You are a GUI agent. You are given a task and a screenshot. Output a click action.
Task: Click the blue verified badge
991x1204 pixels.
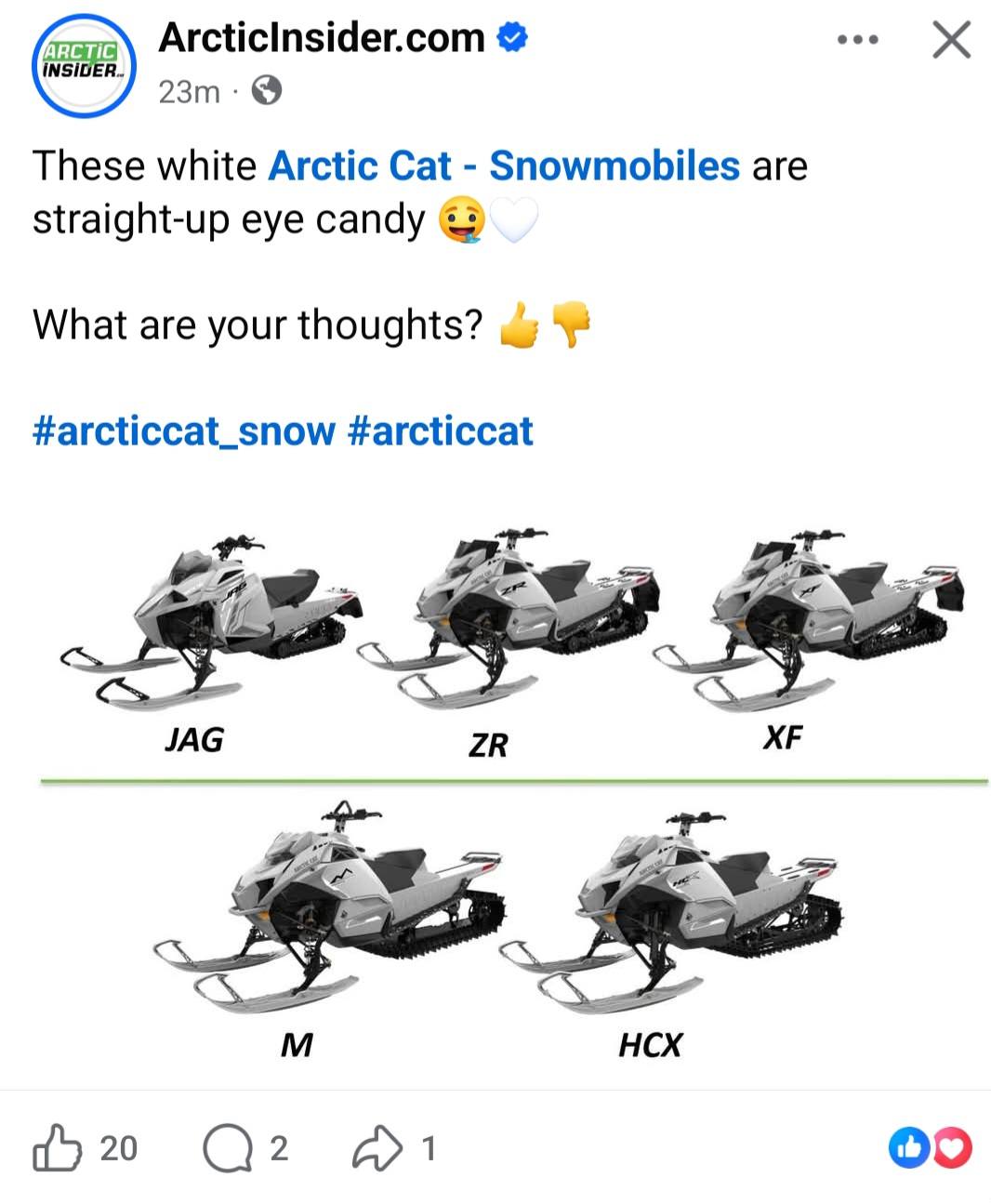tap(512, 38)
